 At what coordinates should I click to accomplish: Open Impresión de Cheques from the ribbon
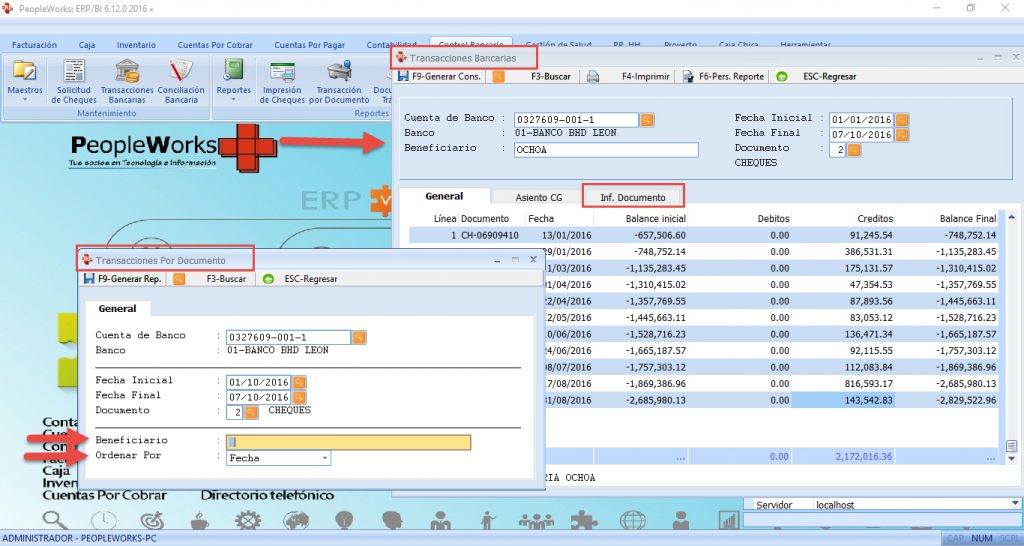(x=282, y=81)
